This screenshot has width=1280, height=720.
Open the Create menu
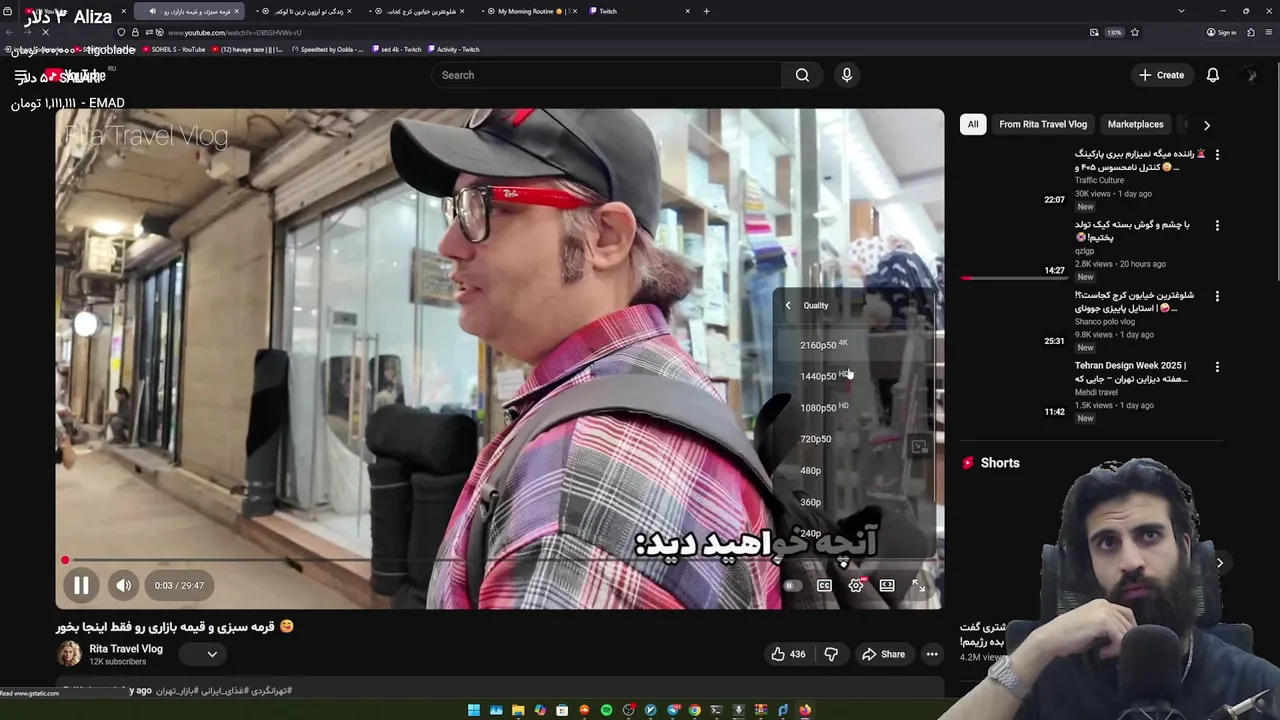(1161, 75)
